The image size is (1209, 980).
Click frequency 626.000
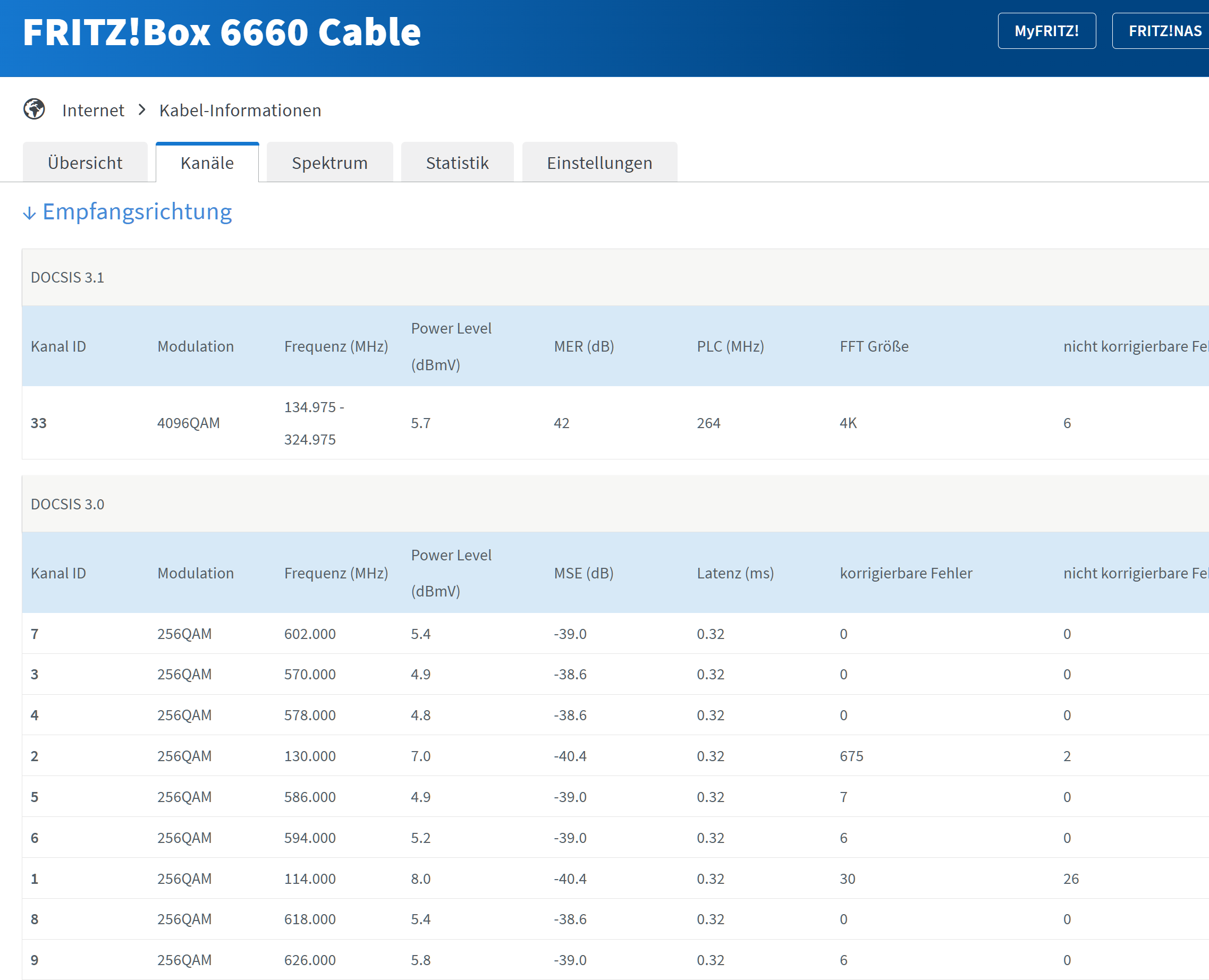309,960
